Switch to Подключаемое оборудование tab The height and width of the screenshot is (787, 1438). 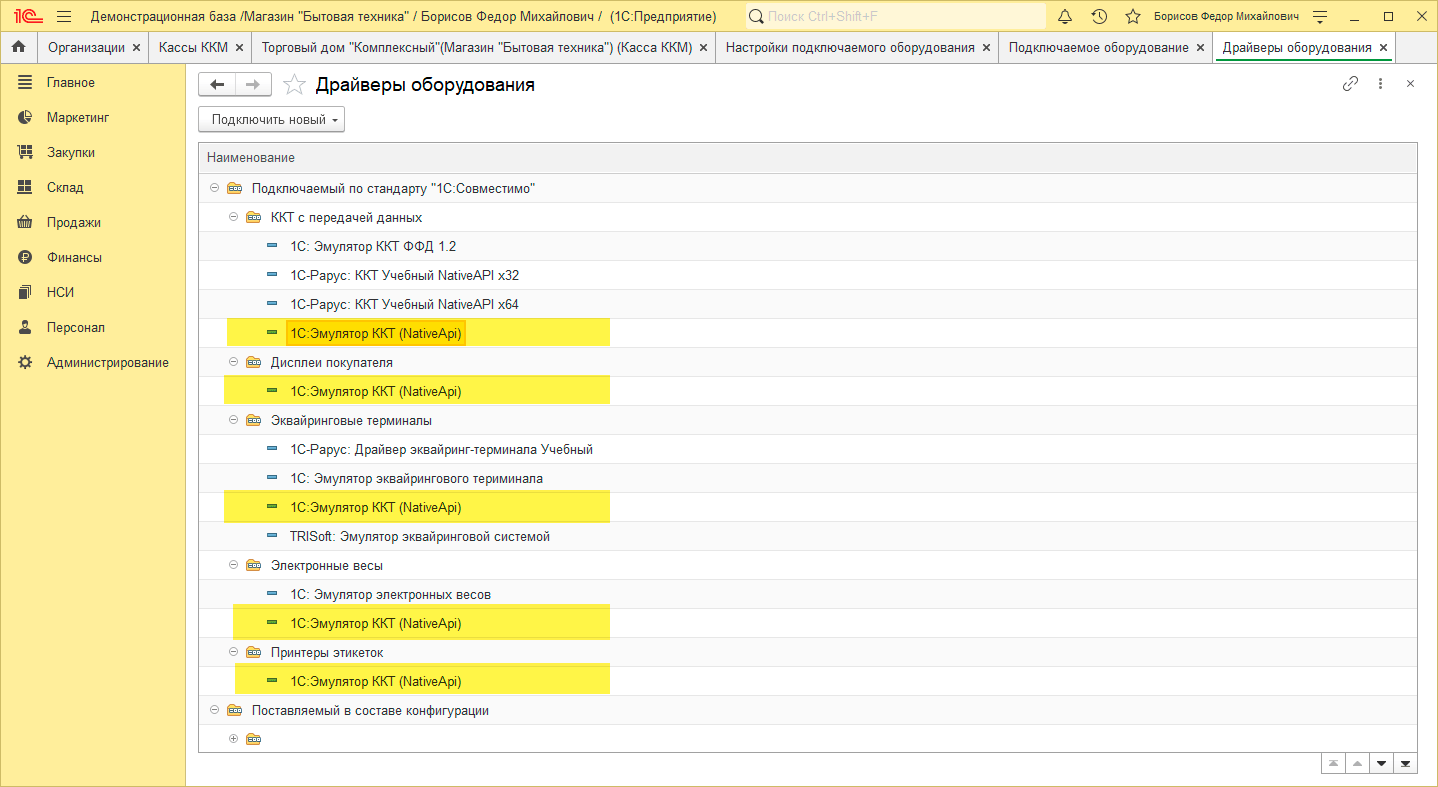click(x=1098, y=47)
